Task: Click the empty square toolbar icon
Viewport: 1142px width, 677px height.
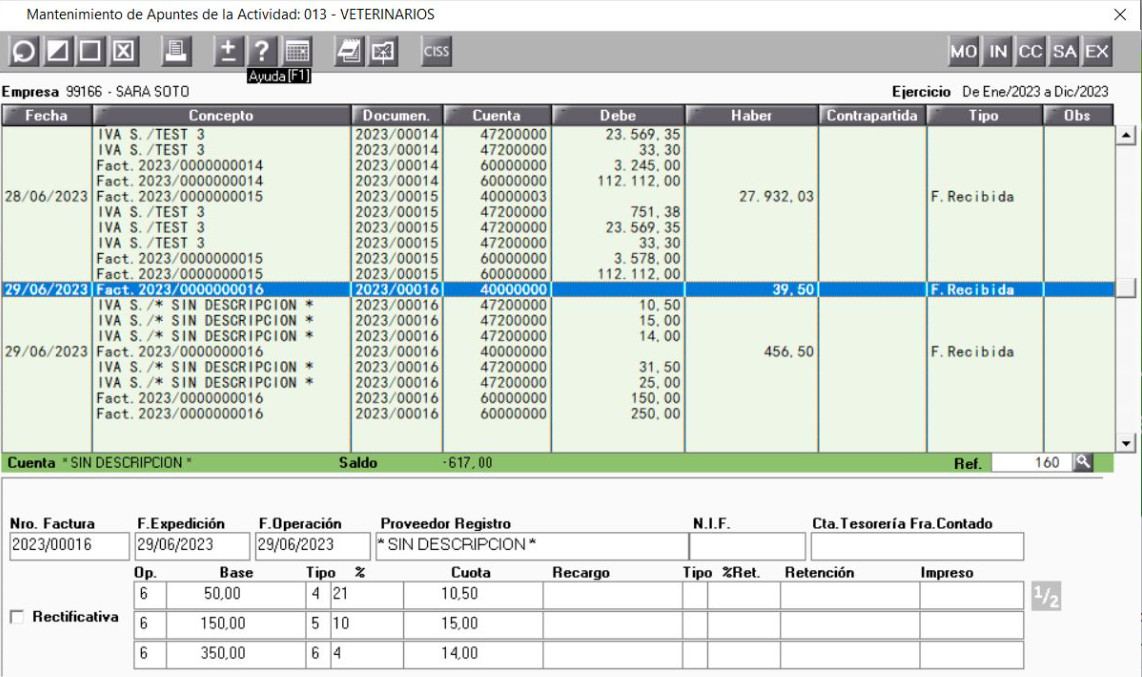Action: click(x=90, y=51)
